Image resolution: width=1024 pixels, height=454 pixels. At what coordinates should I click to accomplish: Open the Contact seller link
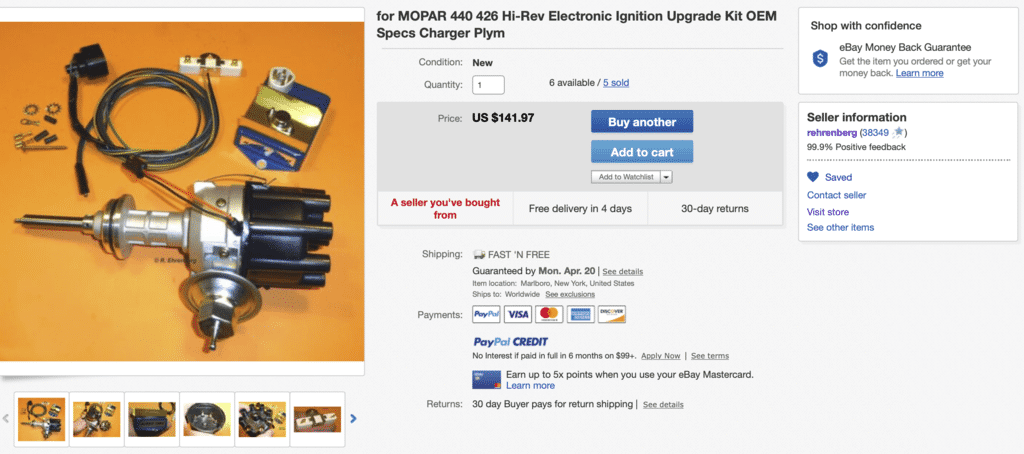[x=837, y=195]
